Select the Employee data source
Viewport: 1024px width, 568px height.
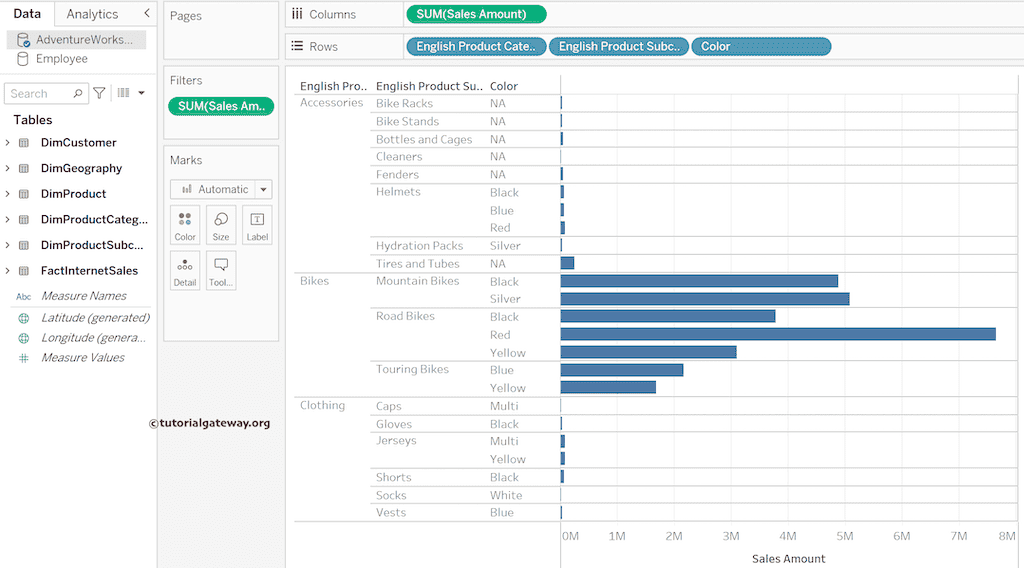tap(61, 59)
